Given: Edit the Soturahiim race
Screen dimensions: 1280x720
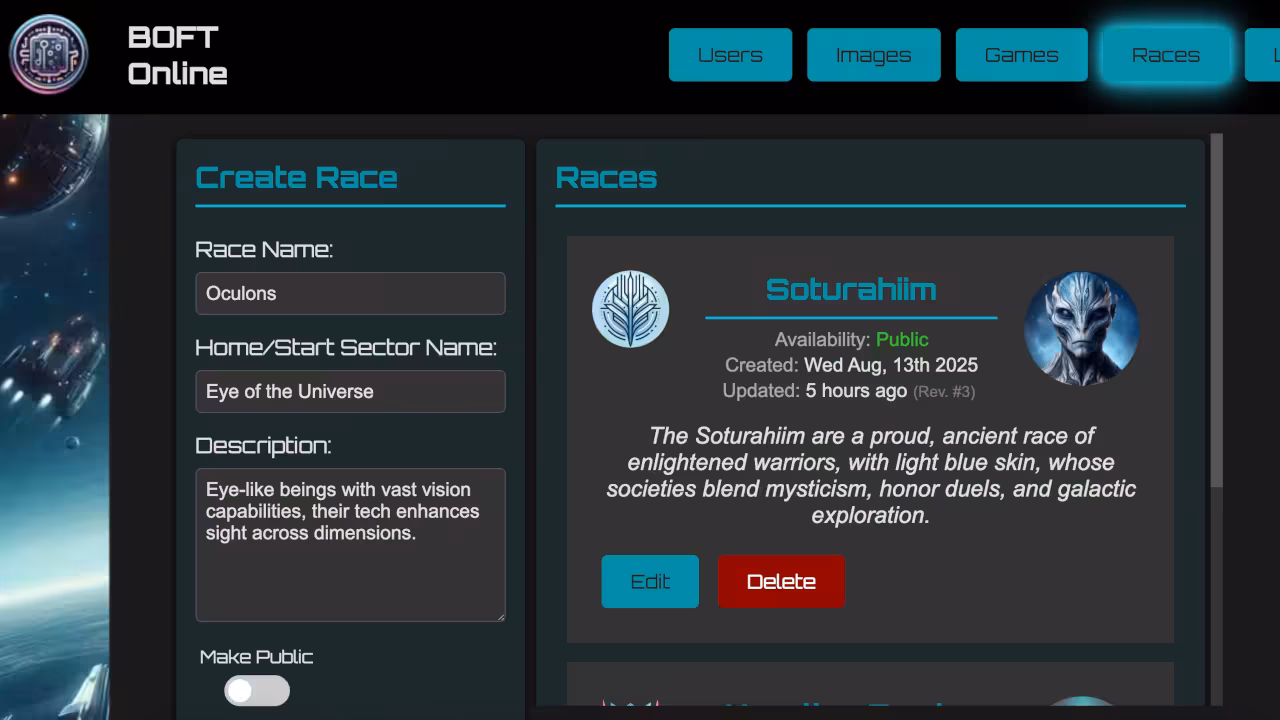Looking at the screenshot, I should [x=650, y=582].
